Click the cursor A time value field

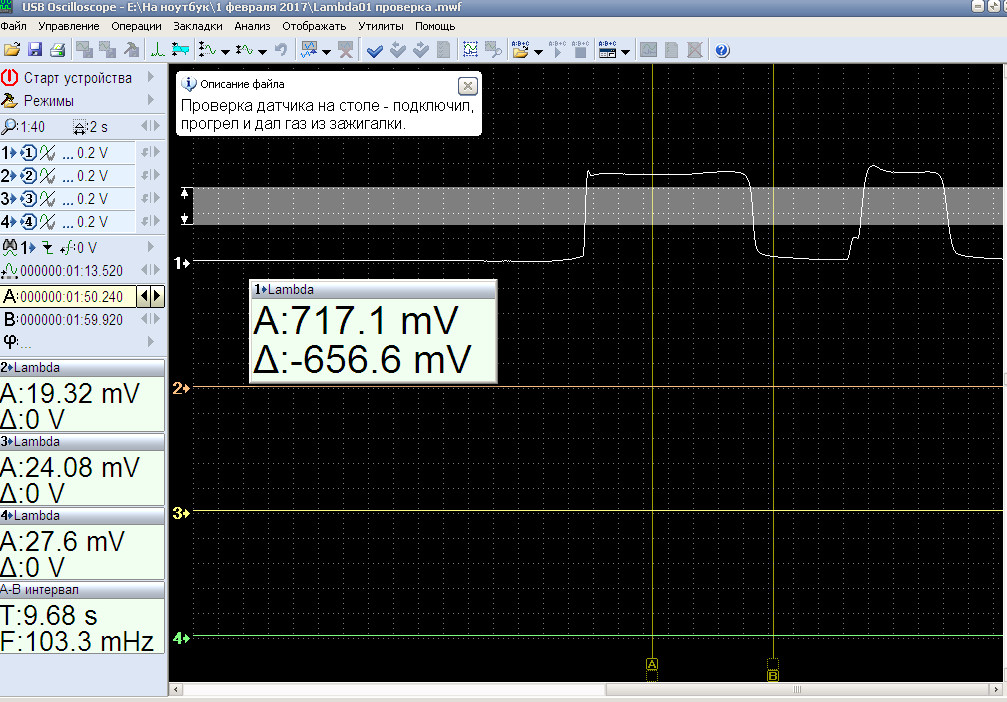click(70, 296)
